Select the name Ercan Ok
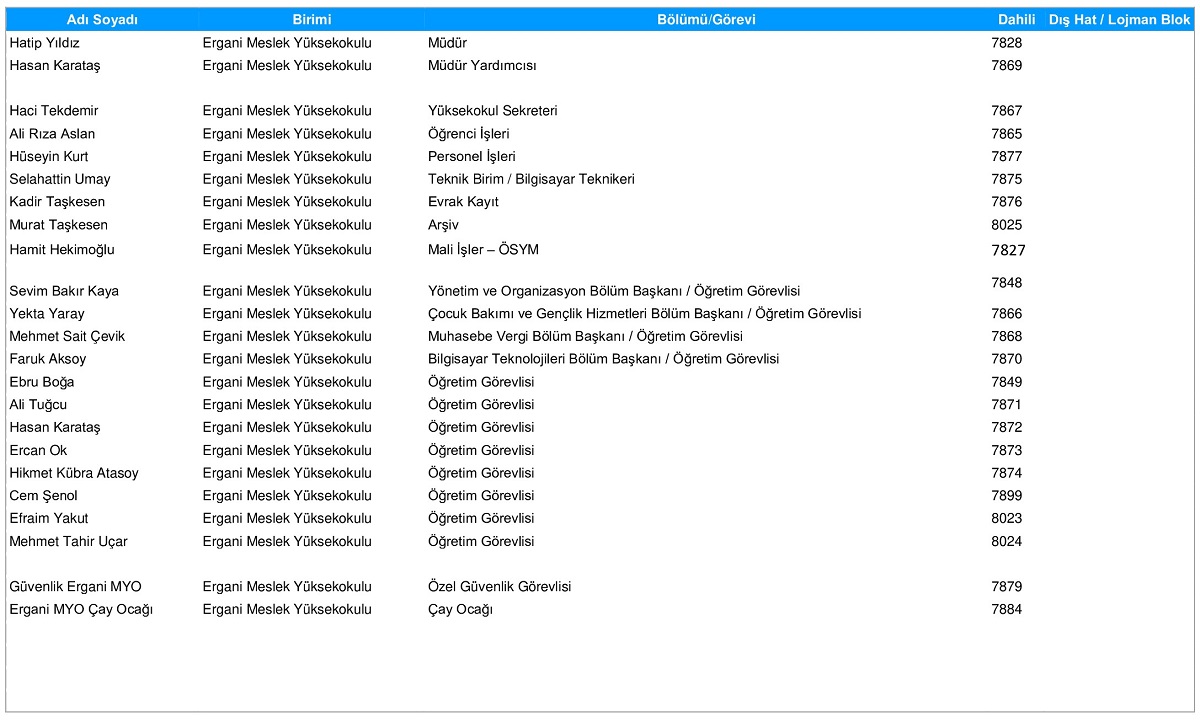The image size is (1200, 723). point(38,451)
